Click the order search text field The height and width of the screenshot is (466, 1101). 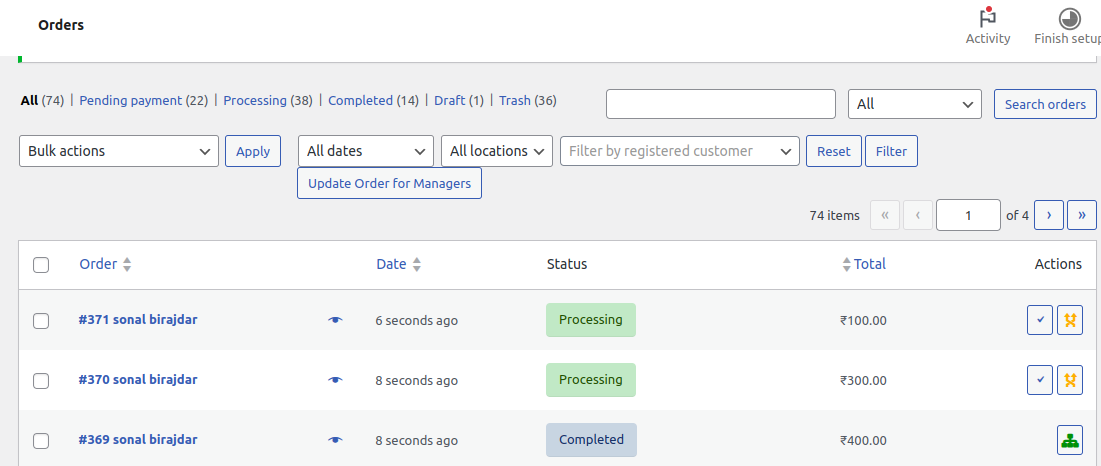(x=720, y=104)
